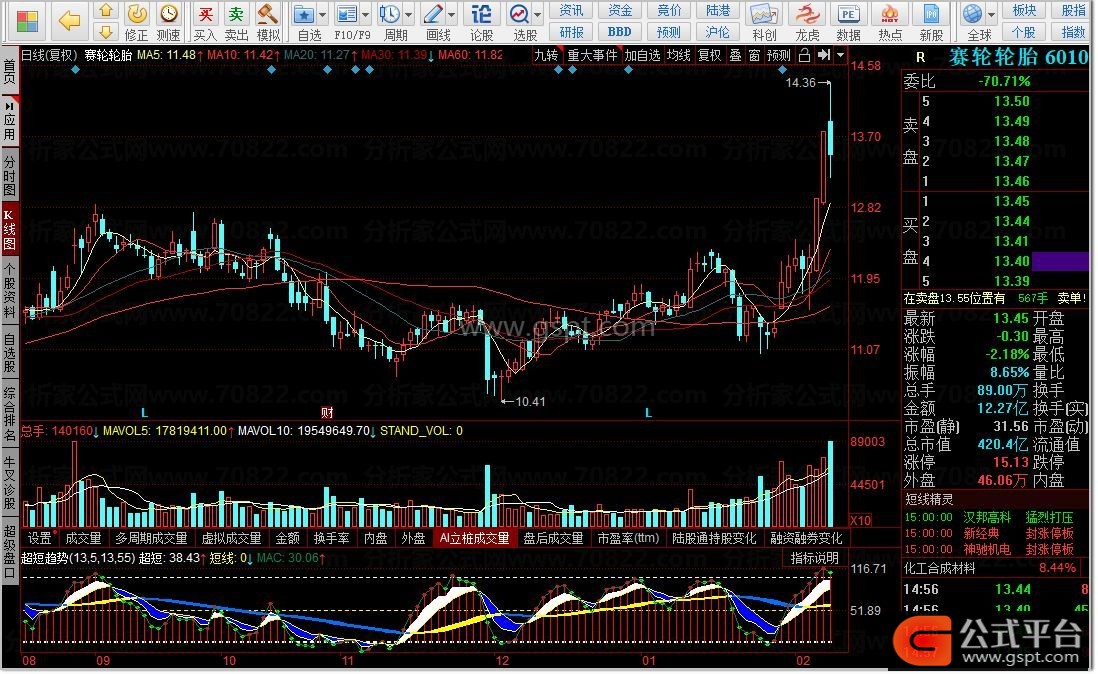Toggle 叠 overlay mode
The width and height of the screenshot is (1098, 674).
[735, 55]
